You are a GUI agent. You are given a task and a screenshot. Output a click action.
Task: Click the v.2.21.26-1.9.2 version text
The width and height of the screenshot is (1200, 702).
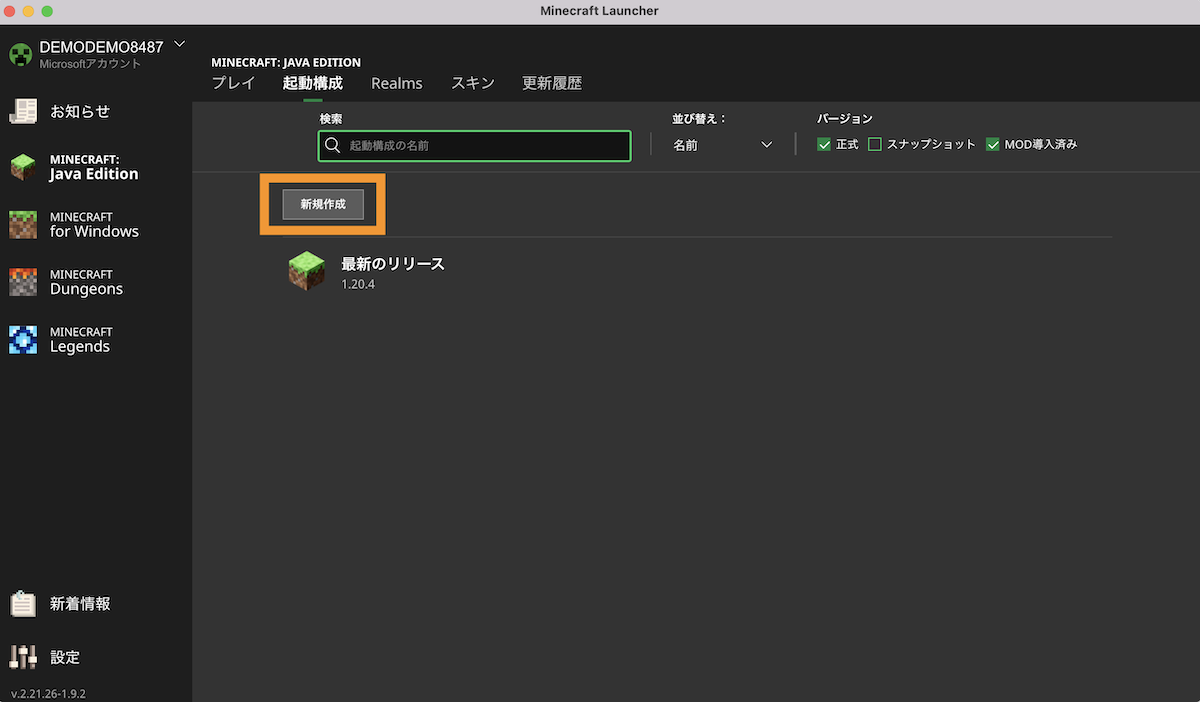(48, 693)
